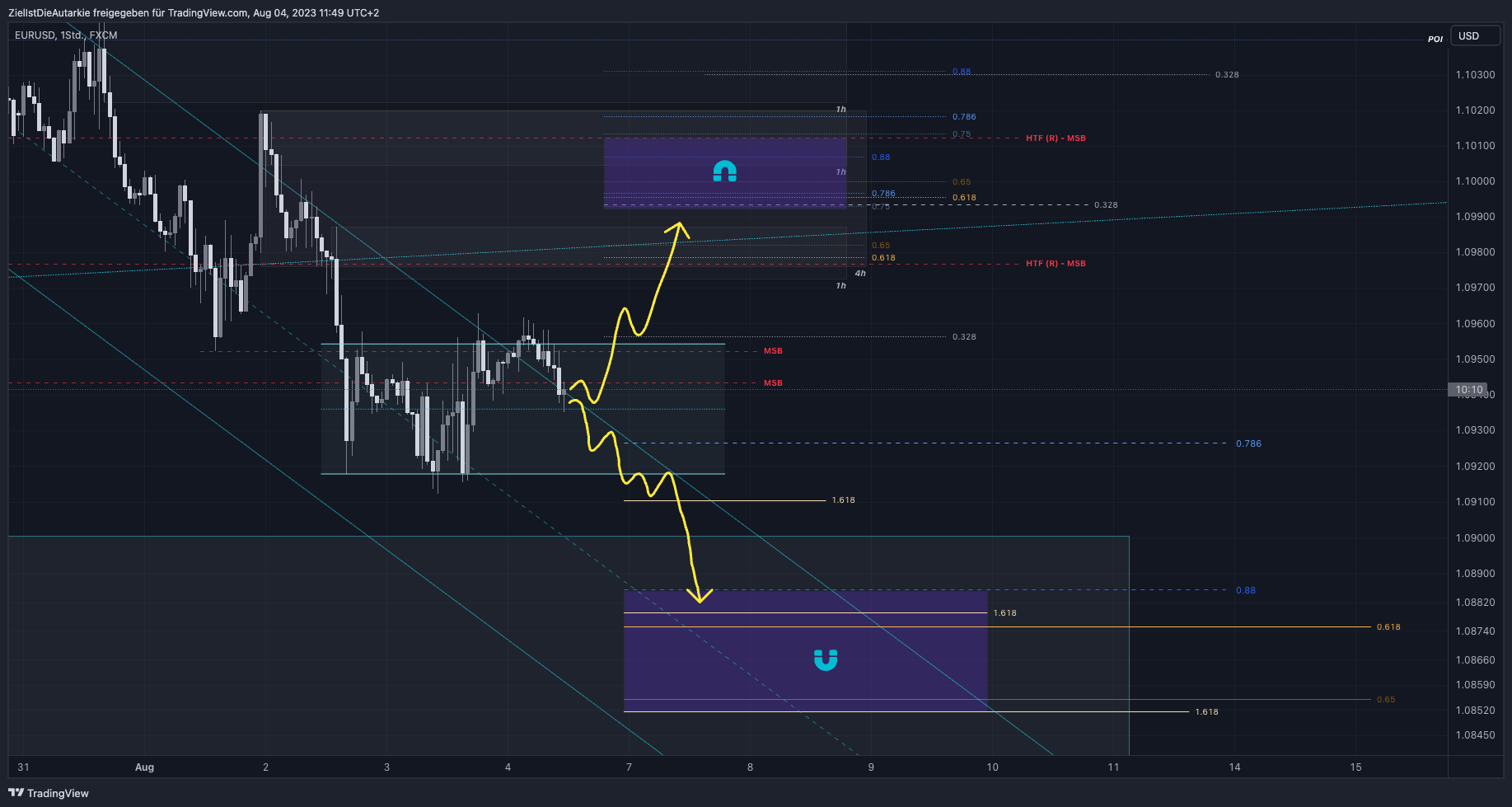The width and height of the screenshot is (1512, 807).
Task: Click the 1.09200 price axis label
Action: [x=1475, y=467]
